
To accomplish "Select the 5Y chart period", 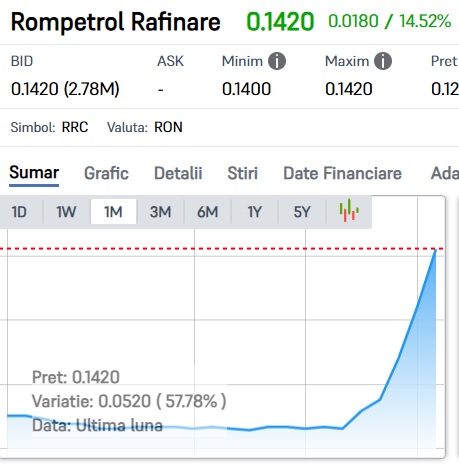I will 302,212.
